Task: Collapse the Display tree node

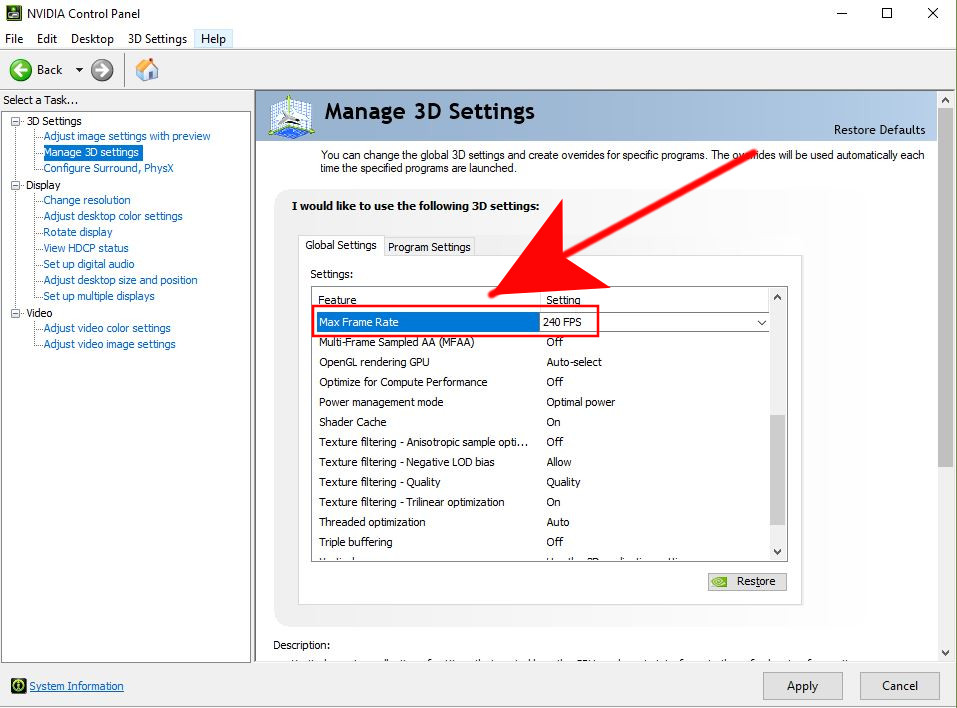Action: click(15, 185)
